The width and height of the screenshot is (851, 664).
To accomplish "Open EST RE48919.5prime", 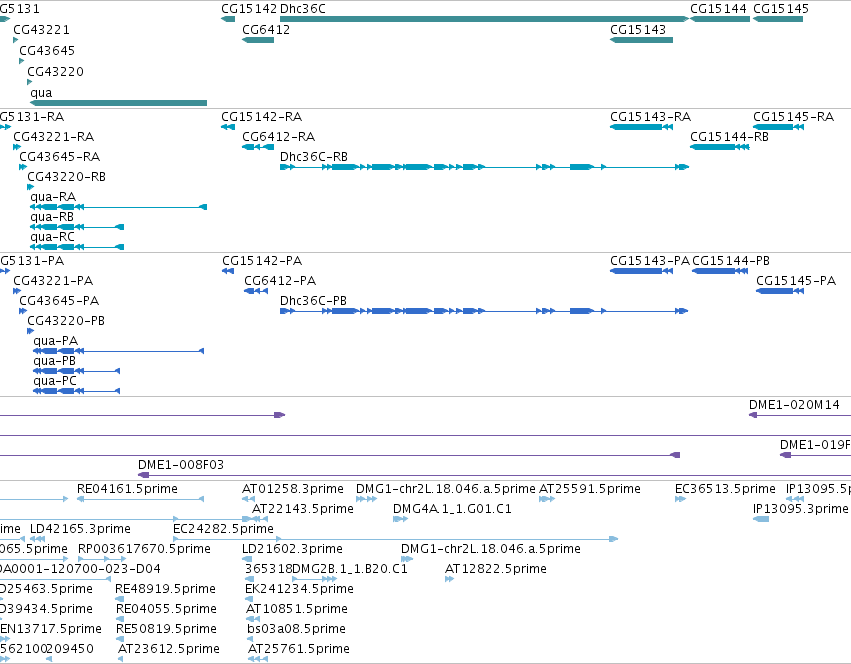I will (x=166, y=590).
